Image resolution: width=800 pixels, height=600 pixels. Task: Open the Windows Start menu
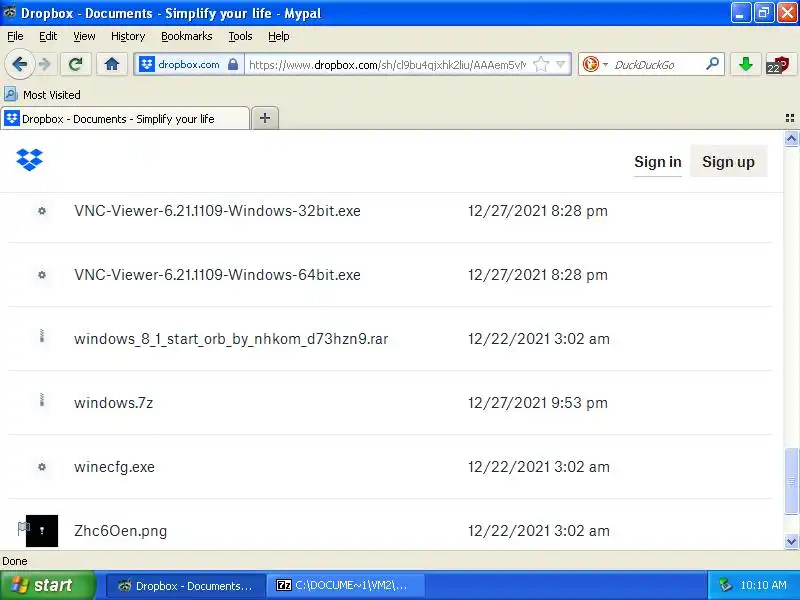[47, 585]
